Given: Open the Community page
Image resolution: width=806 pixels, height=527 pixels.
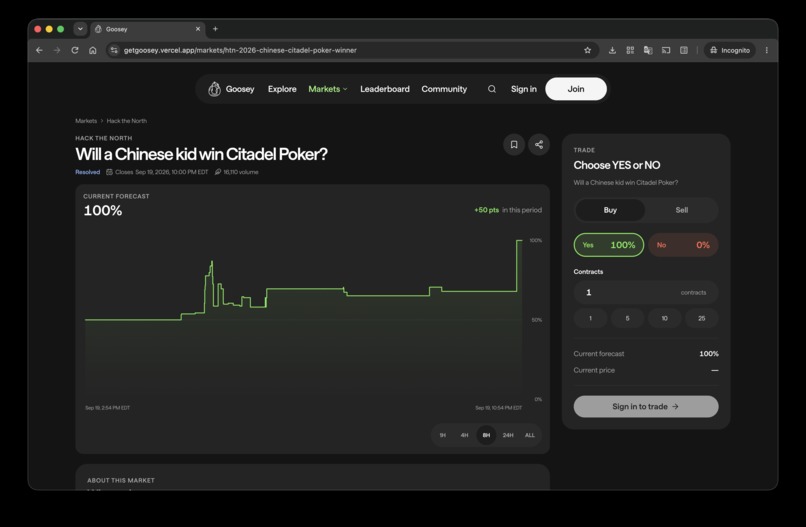Looking at the screenshot, I should 444,89.
